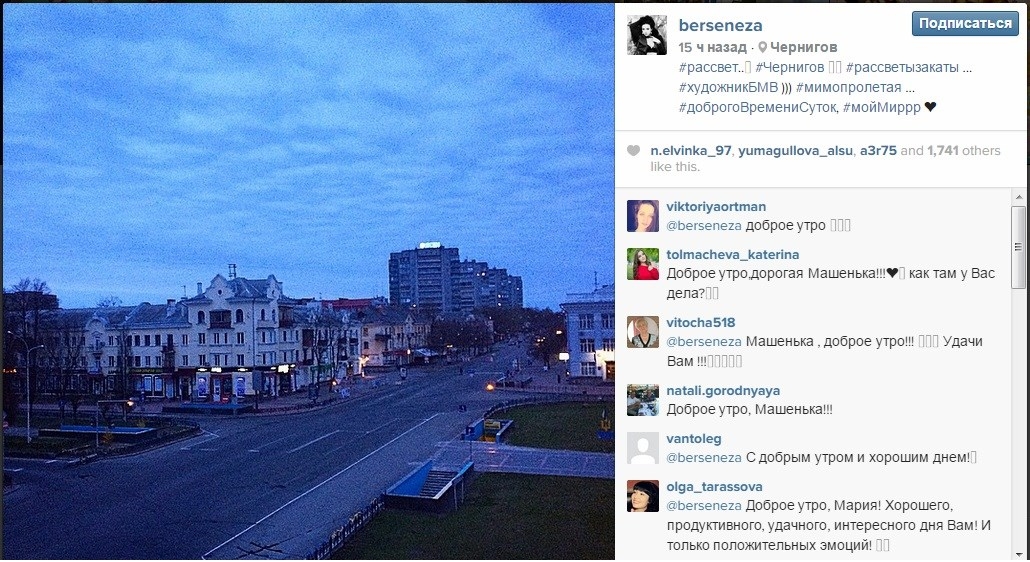The image size is (1030, 562).
Task: Open n.elvinka_97 liker profile
Action: [690, 150]
